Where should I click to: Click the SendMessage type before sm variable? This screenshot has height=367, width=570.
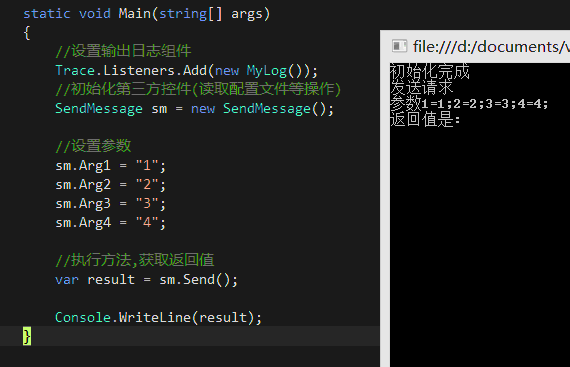99,109
